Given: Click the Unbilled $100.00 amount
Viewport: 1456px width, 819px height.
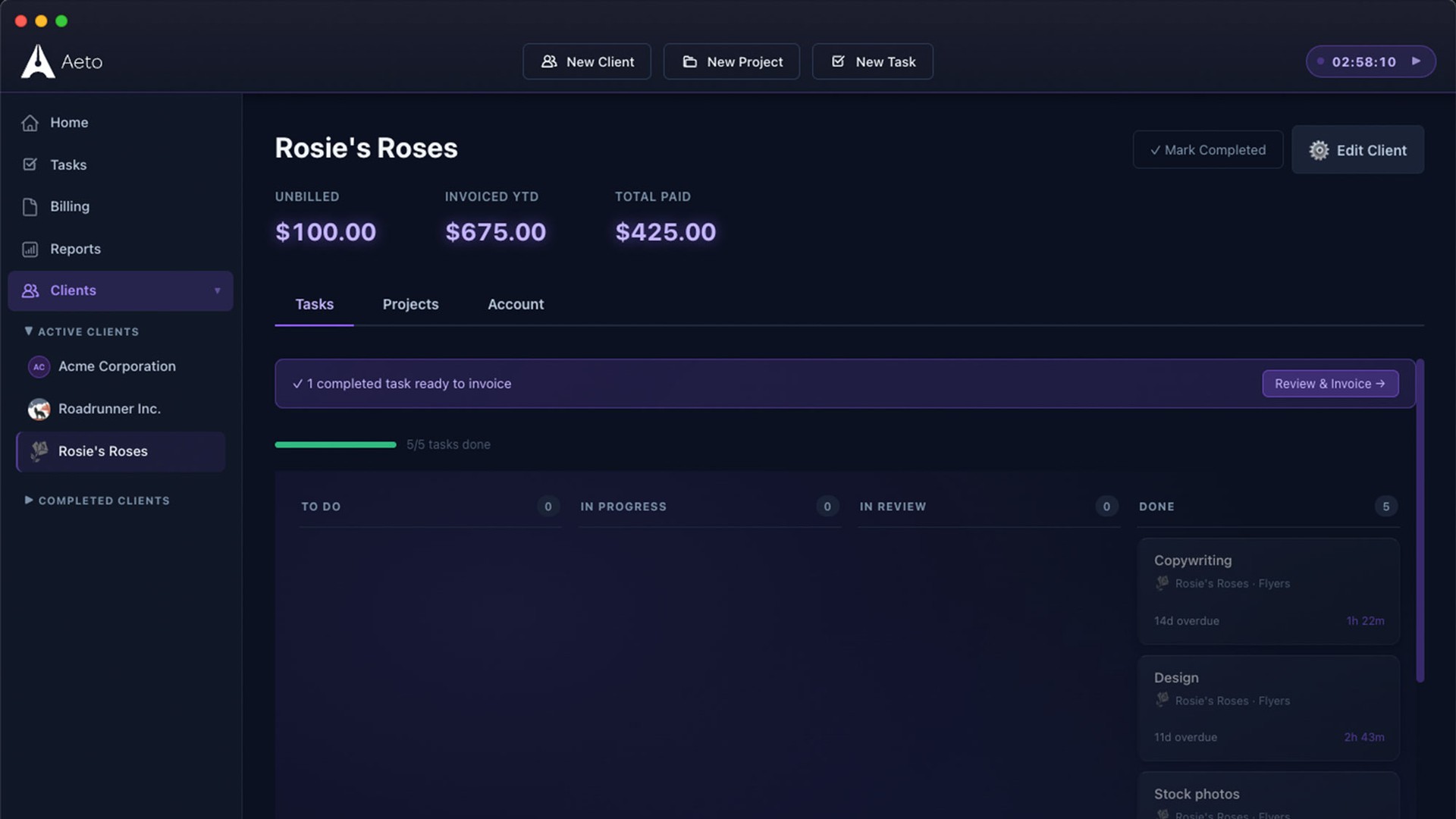Looking at the screenshot, I should click(x=325, y=232).
